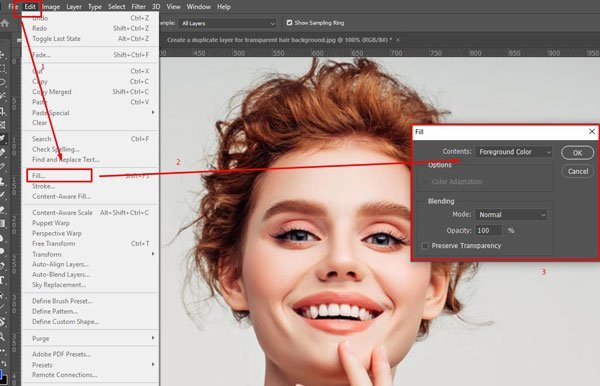This screenshot has height=386, width=600.
Task: Choose Perspective Warp menu entry
Action: [x=91, y=233]
